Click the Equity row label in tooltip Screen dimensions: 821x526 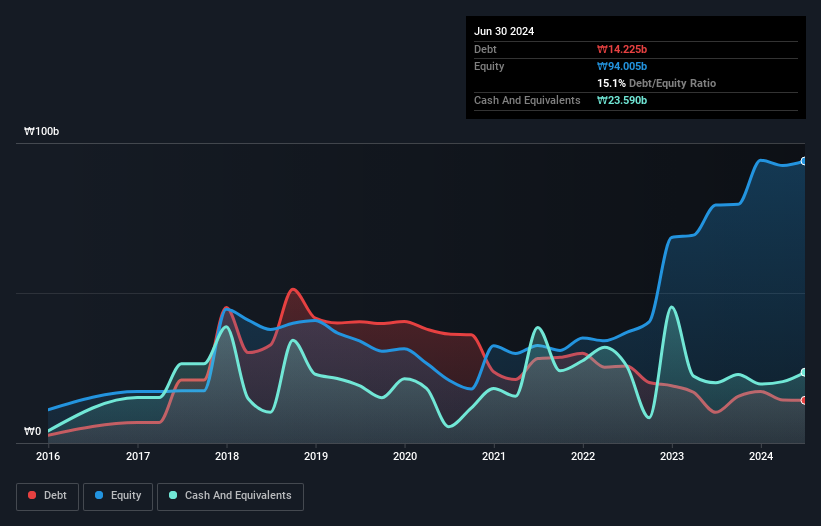pos(489,66)
